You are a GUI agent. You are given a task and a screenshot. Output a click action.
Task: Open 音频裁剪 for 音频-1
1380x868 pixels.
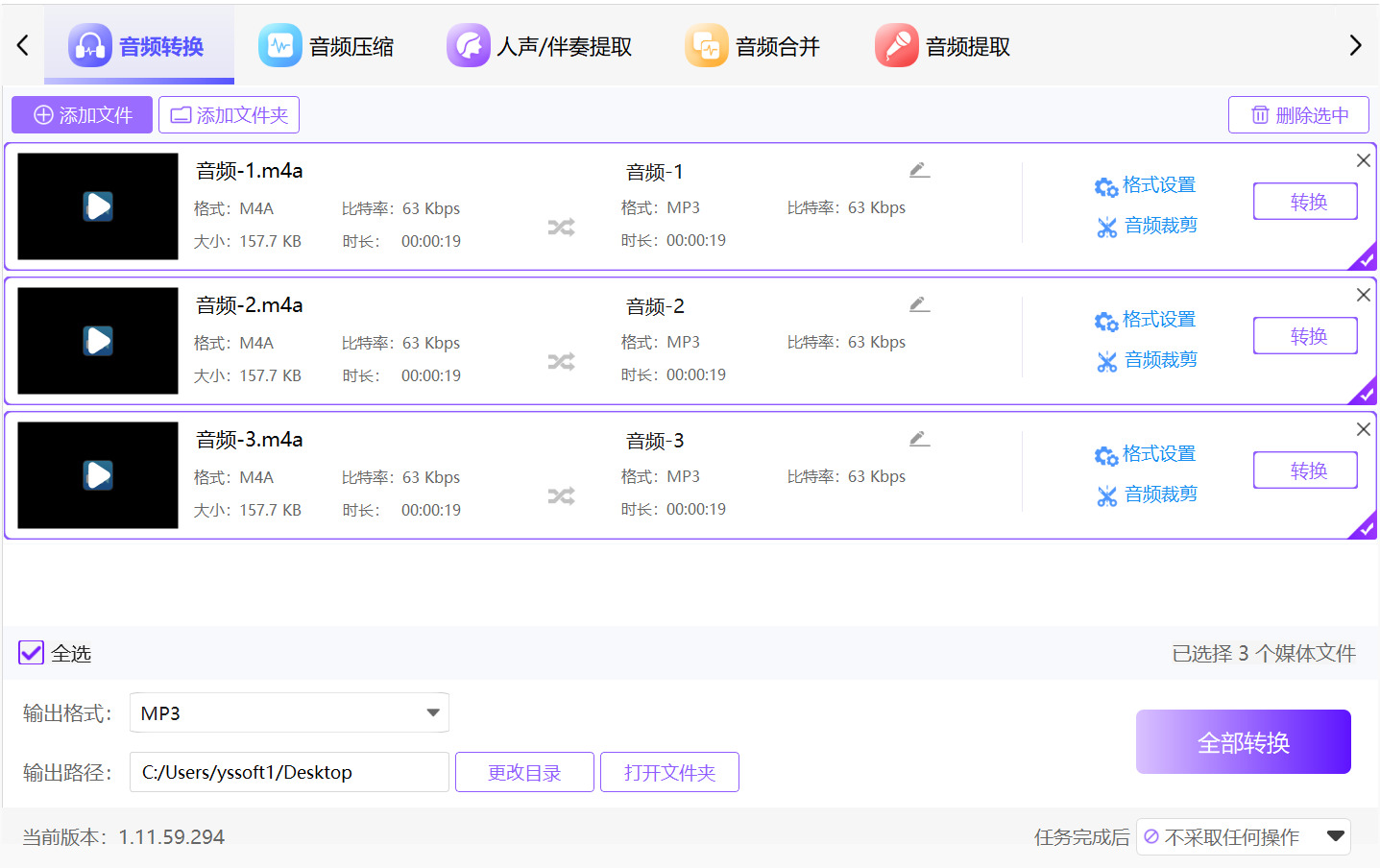1147,226
